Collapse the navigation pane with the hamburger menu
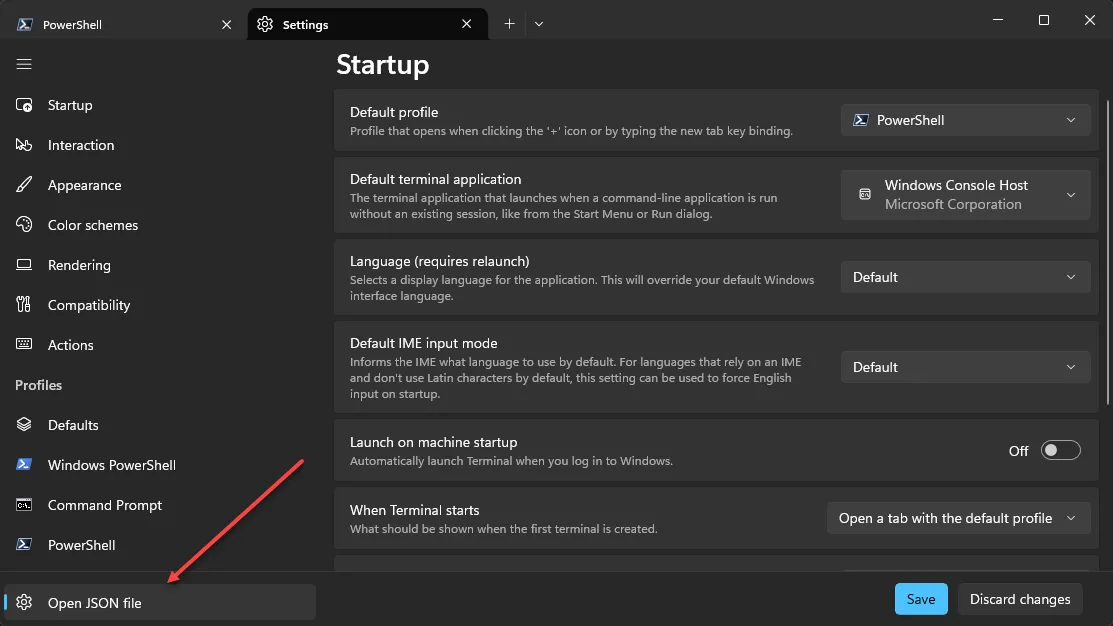The width and height of the screenshot is (1113, 626). (x=24, y=63)
